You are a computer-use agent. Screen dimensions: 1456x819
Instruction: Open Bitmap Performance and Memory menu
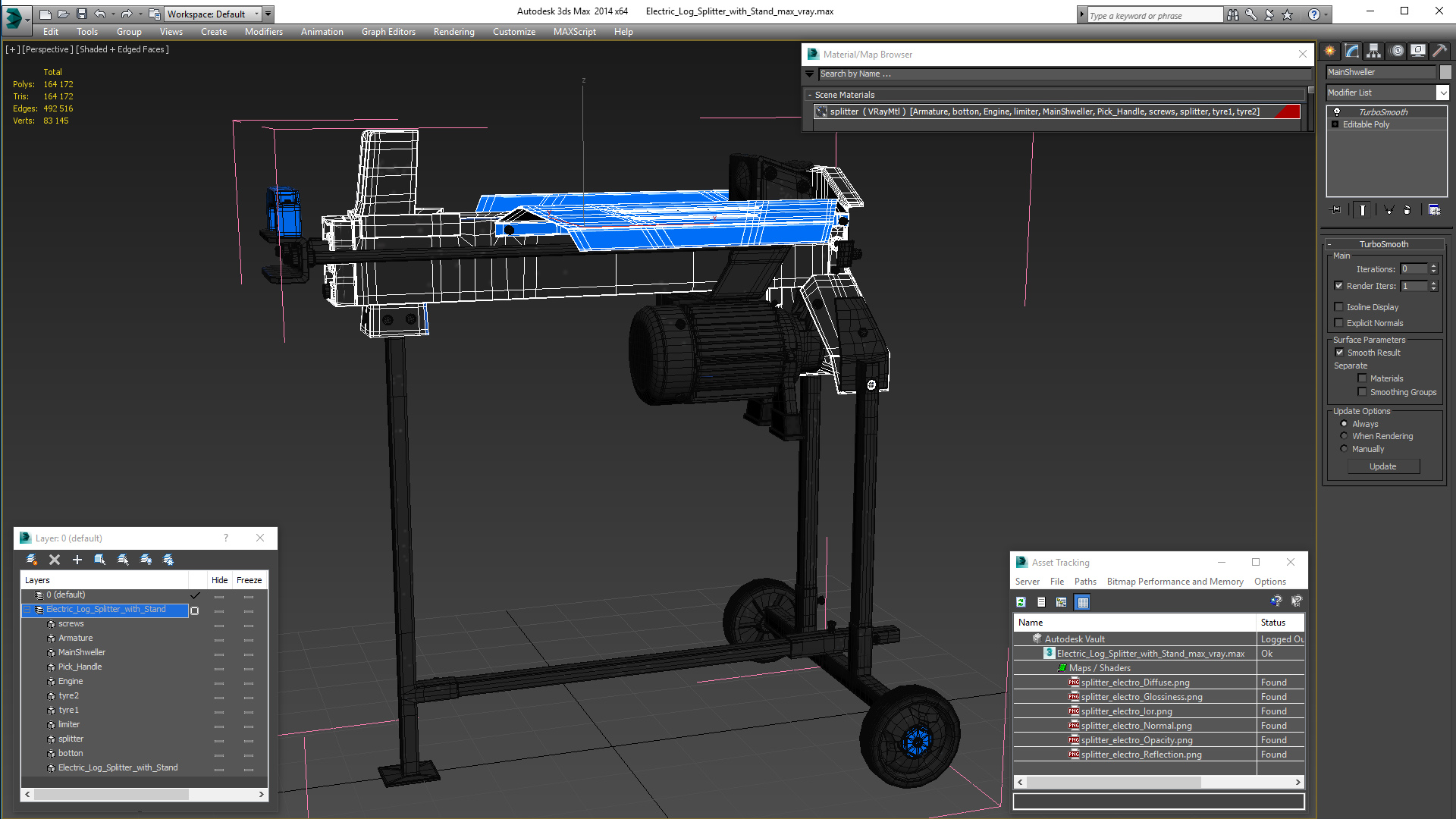click(1175, 582)
